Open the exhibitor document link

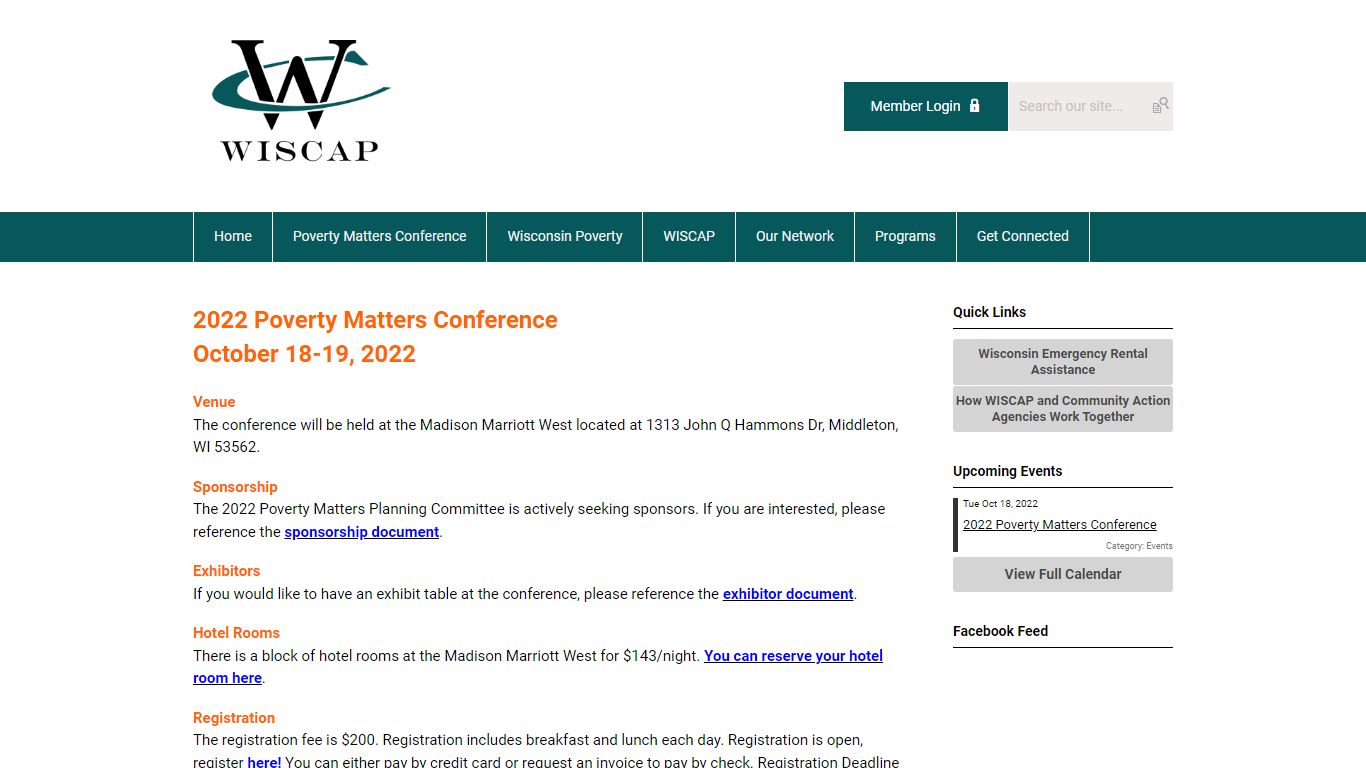[x=788, y=594]
